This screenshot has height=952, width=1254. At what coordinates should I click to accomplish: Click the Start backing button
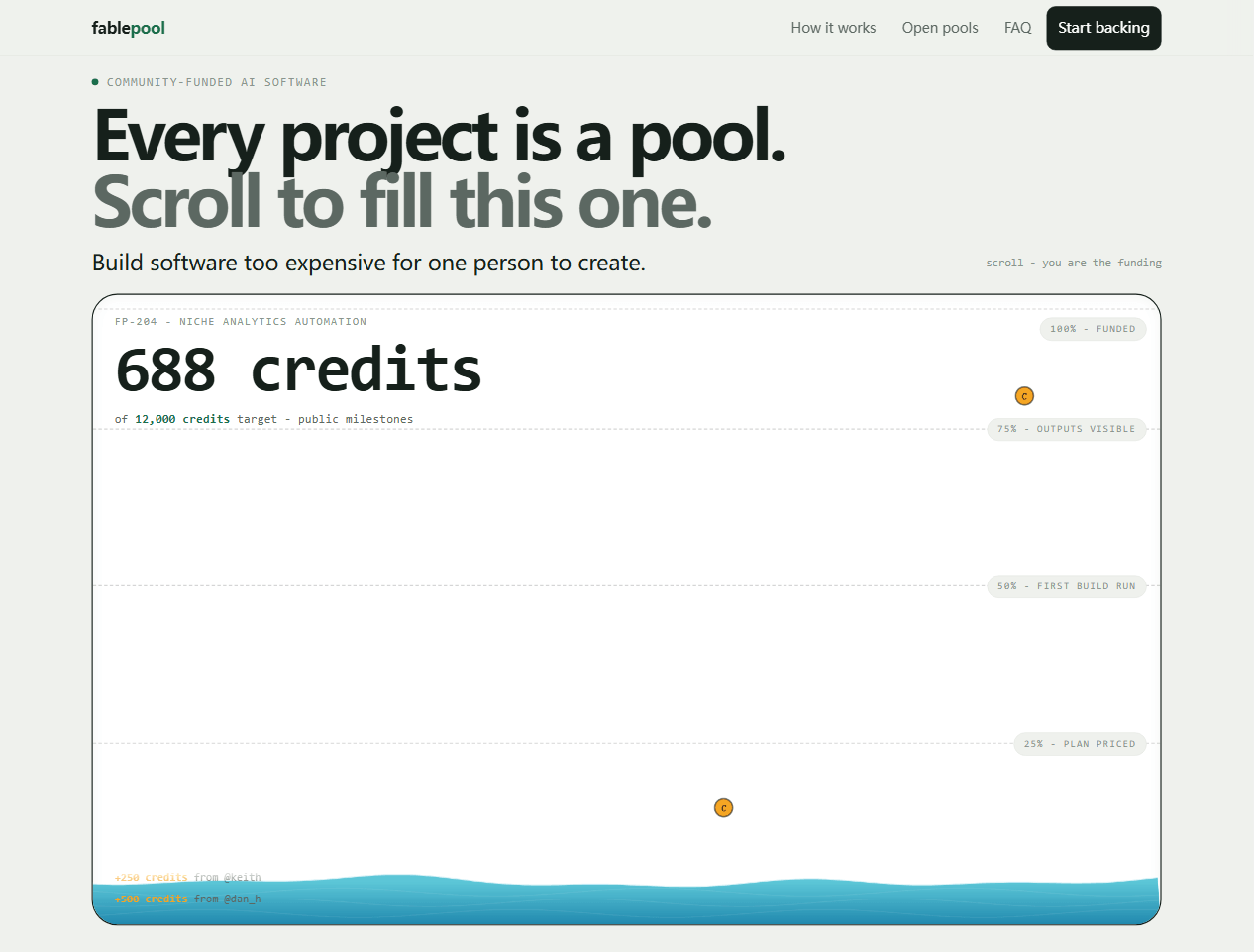tap(1103, 28)
